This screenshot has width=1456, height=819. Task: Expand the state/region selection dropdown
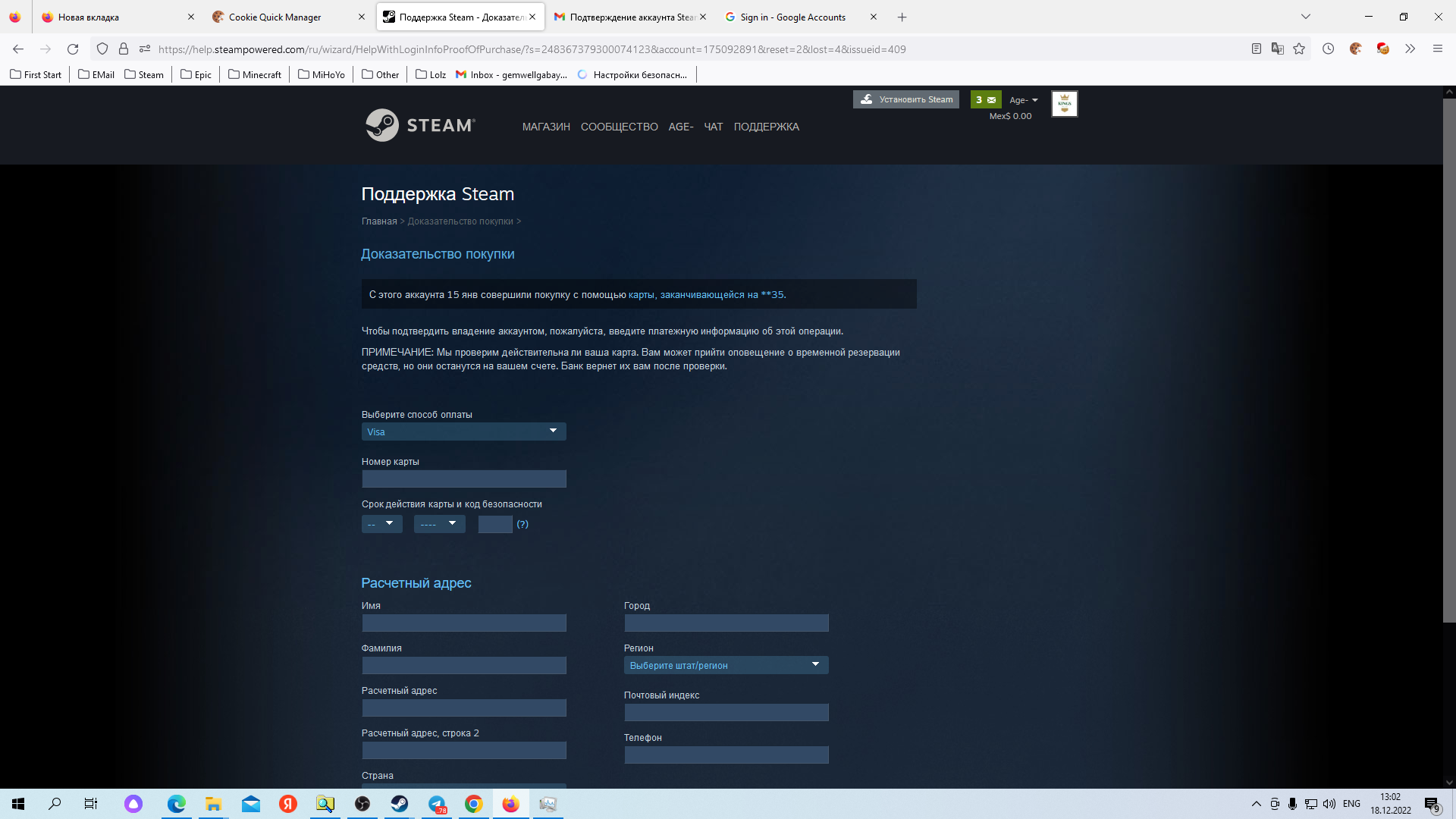726,665
